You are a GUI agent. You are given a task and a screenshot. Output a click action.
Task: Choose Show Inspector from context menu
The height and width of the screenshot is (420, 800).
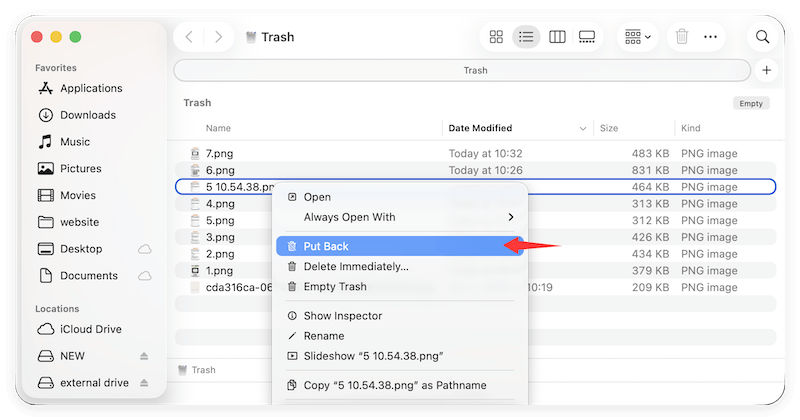point(399,316)
